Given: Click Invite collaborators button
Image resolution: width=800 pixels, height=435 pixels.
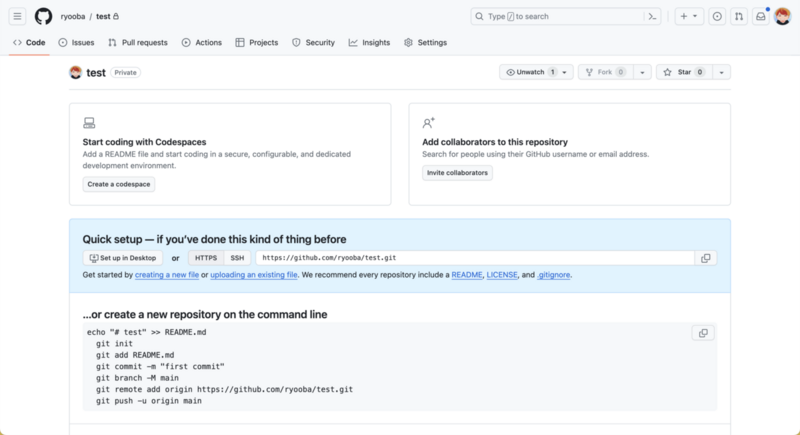Looking at the screenshot, I should point(457,173).
